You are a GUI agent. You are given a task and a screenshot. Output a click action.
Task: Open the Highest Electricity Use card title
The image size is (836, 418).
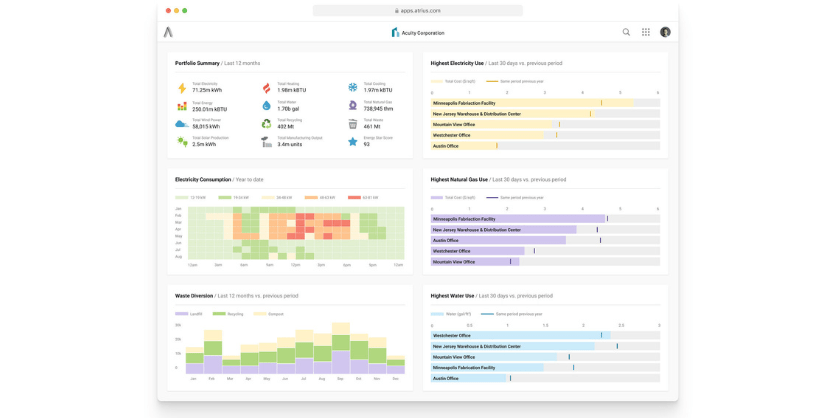click(457, 63)
